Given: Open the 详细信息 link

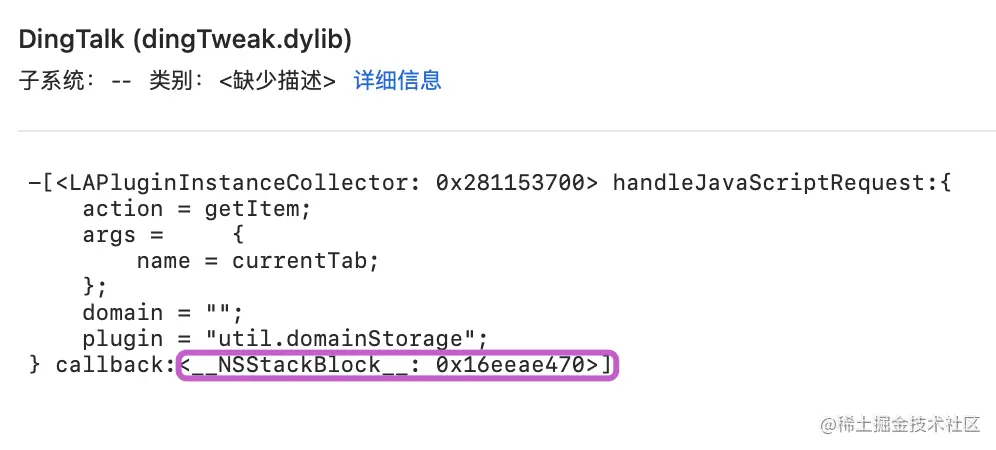Looking at the screenshot, I should tap(397, 81).
